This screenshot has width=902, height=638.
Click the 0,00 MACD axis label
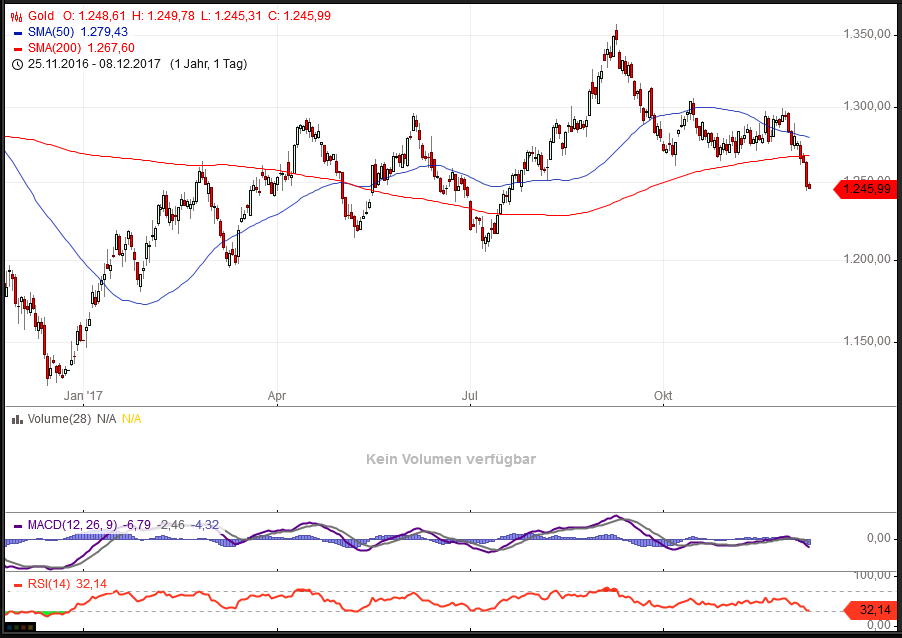(x=878, y=538)
